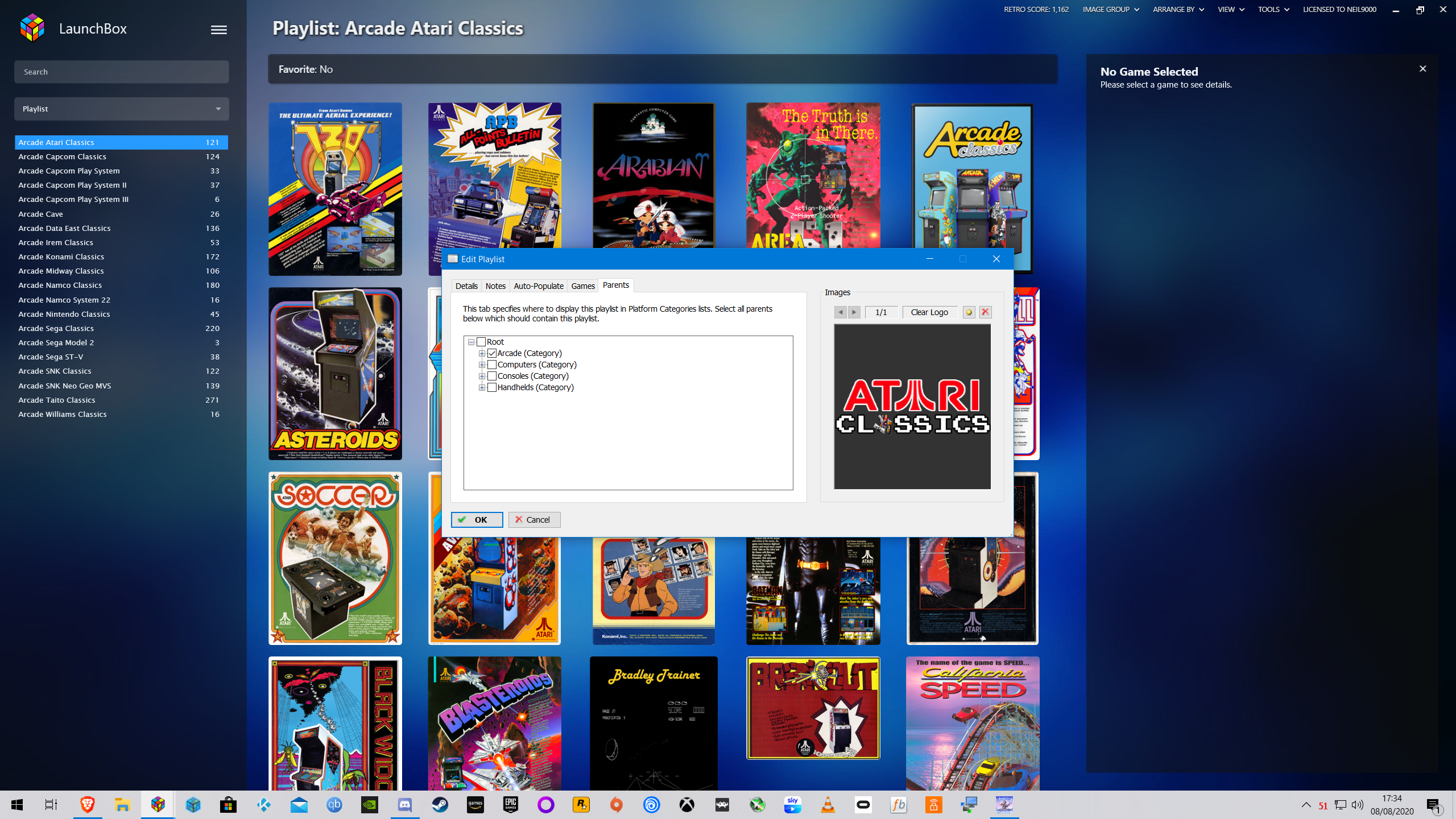Expand the Handhelds (Category) tree node
1456x819 pixels.
(482, 387)
